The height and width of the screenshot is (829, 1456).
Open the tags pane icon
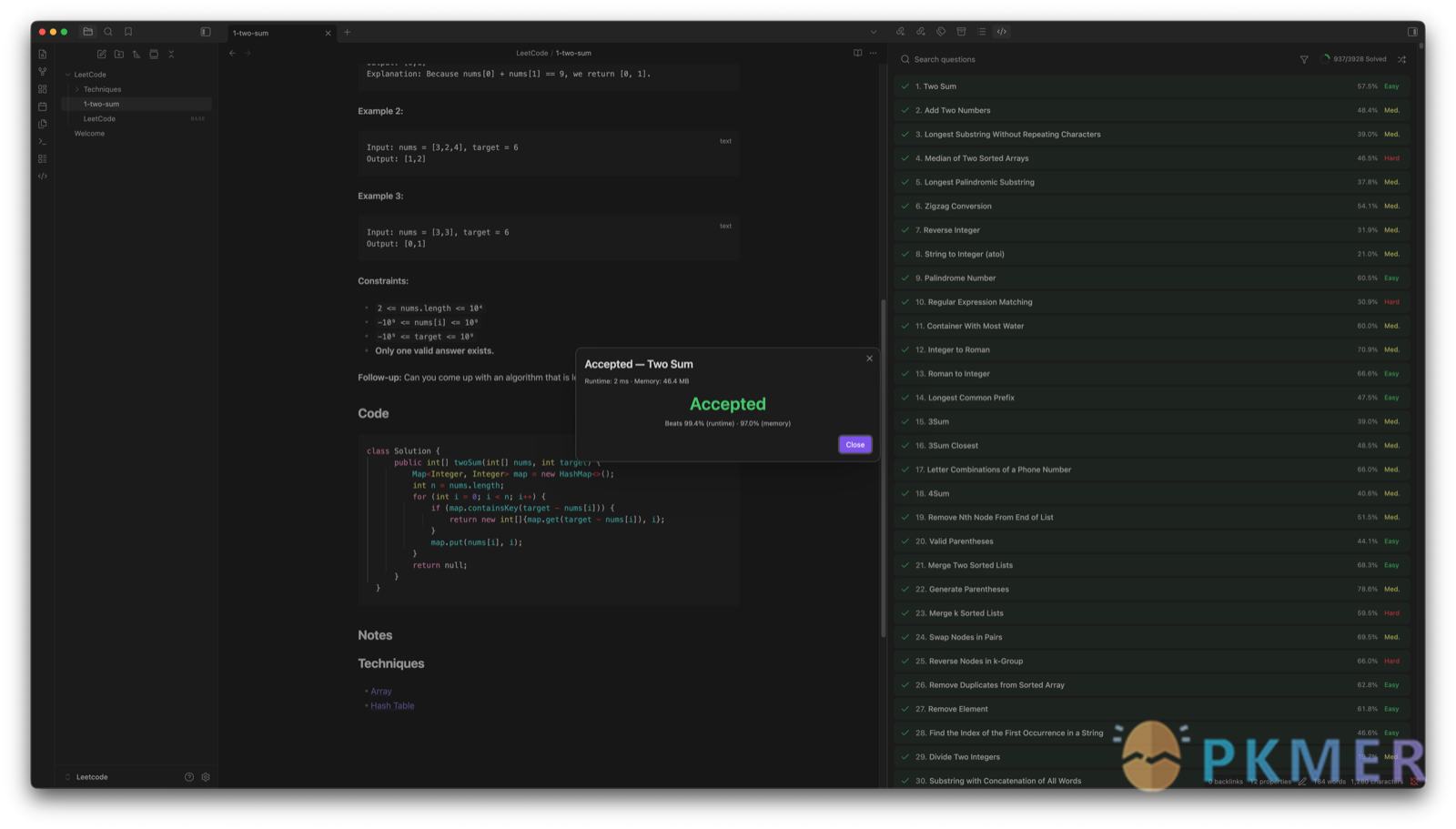tap(941, 32)
